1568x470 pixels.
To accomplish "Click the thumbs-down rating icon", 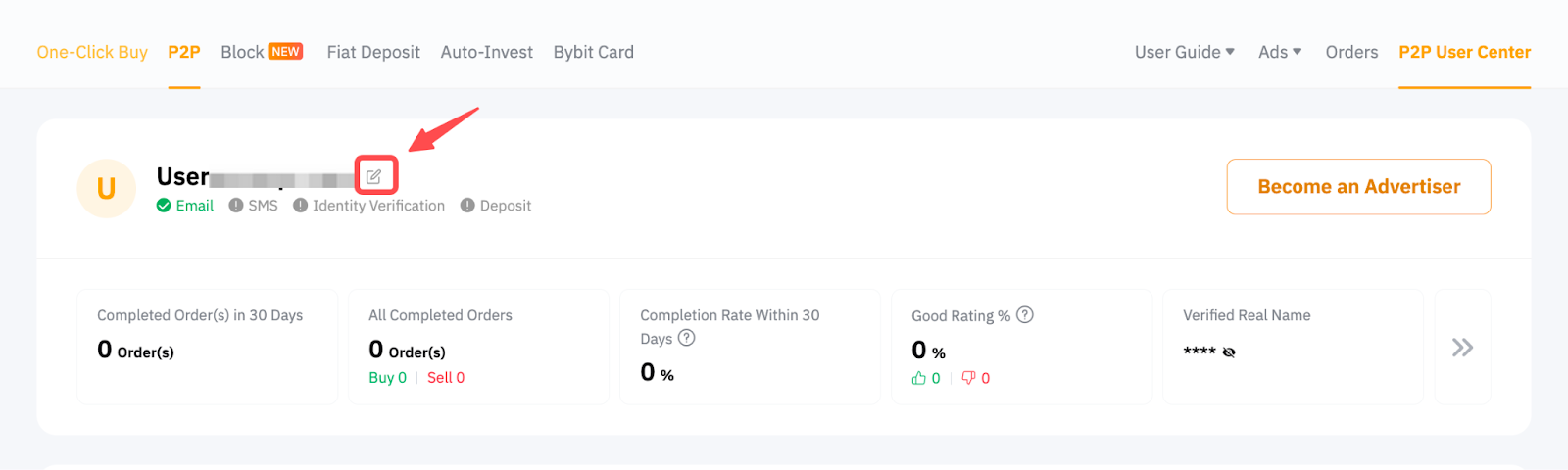I will (968, 378).
